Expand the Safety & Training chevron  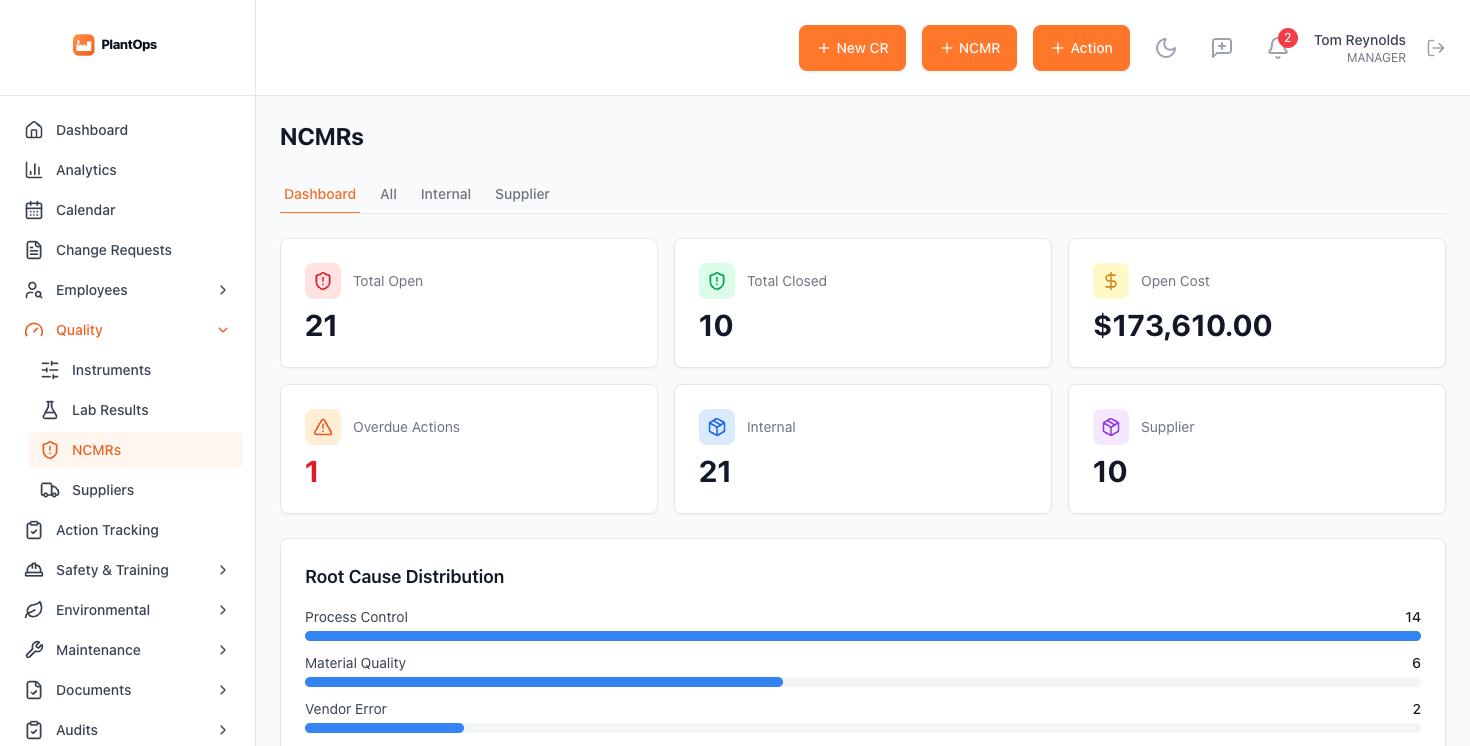click(x=223, y=570)
